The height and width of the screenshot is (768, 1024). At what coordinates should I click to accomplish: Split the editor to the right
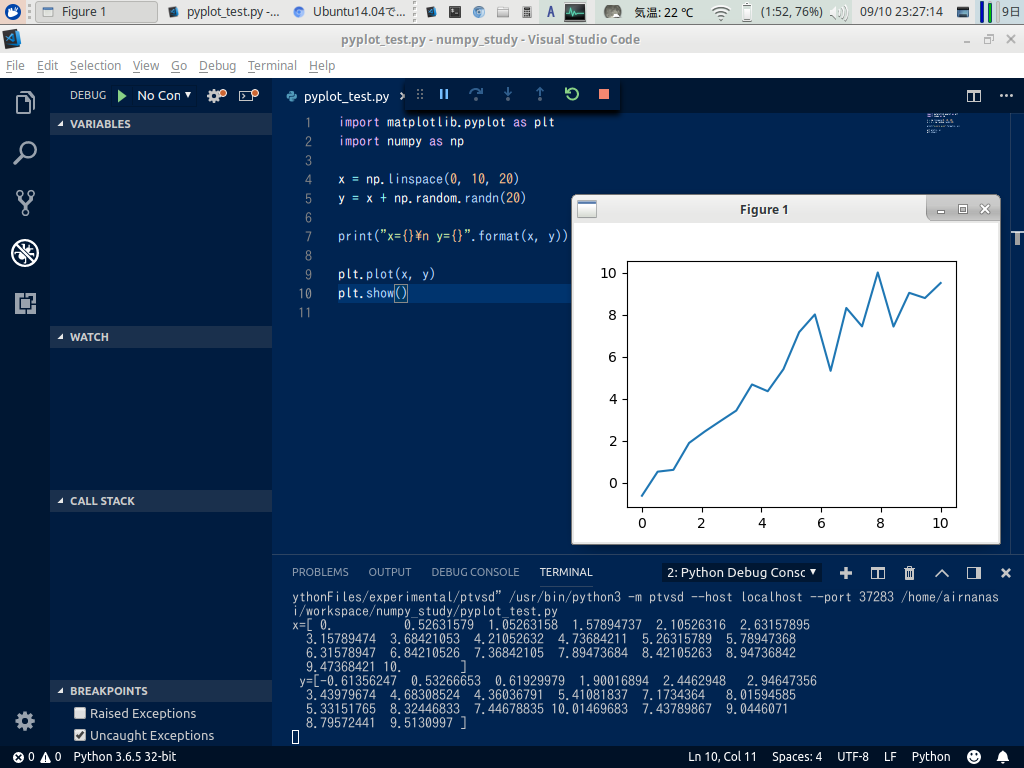(x=974, y=96)
